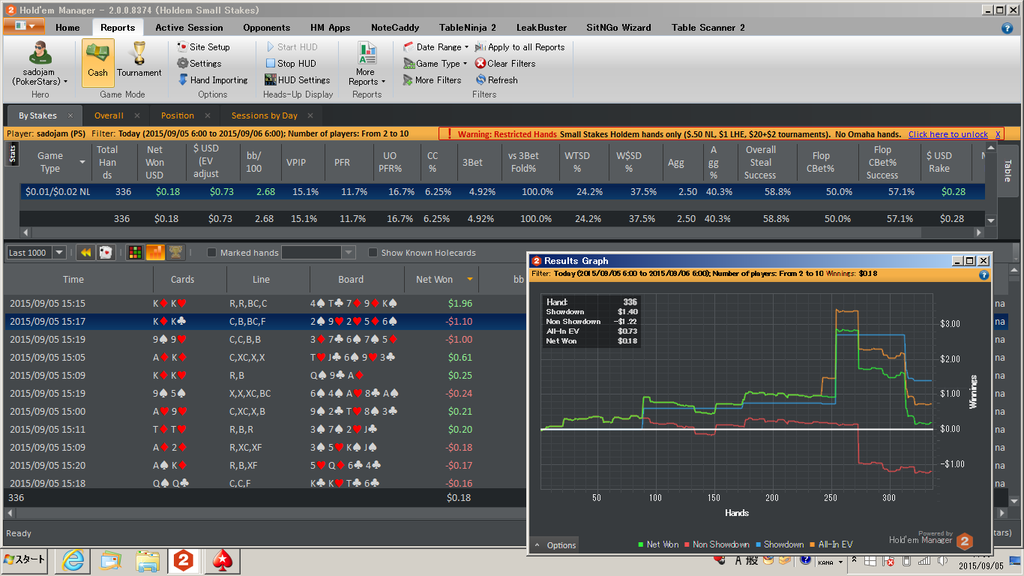Click the Refresh filter button

pyautogui.click(x=496, y=80)
